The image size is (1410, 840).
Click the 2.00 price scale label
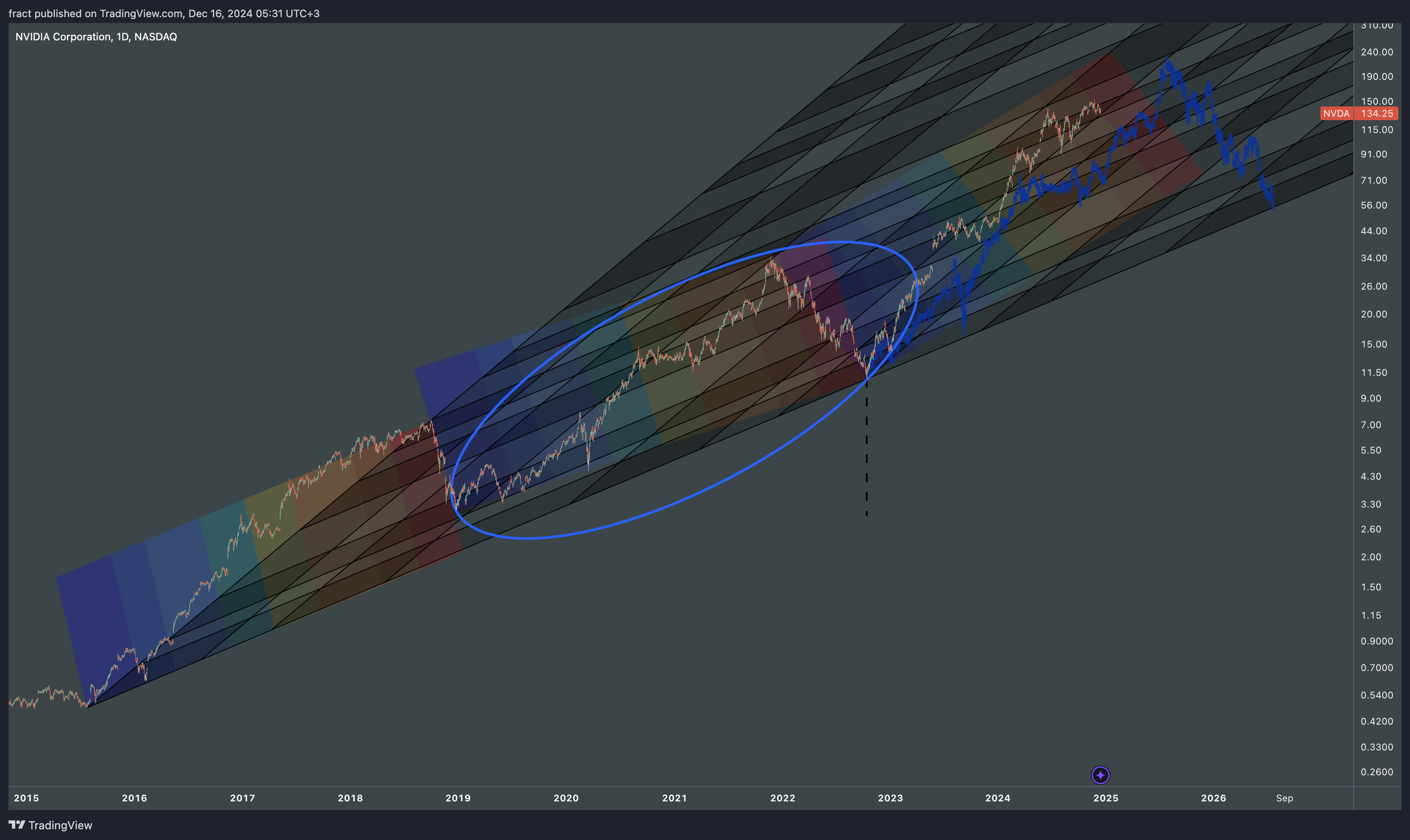pyautogui.click(x=1371, y=557)
